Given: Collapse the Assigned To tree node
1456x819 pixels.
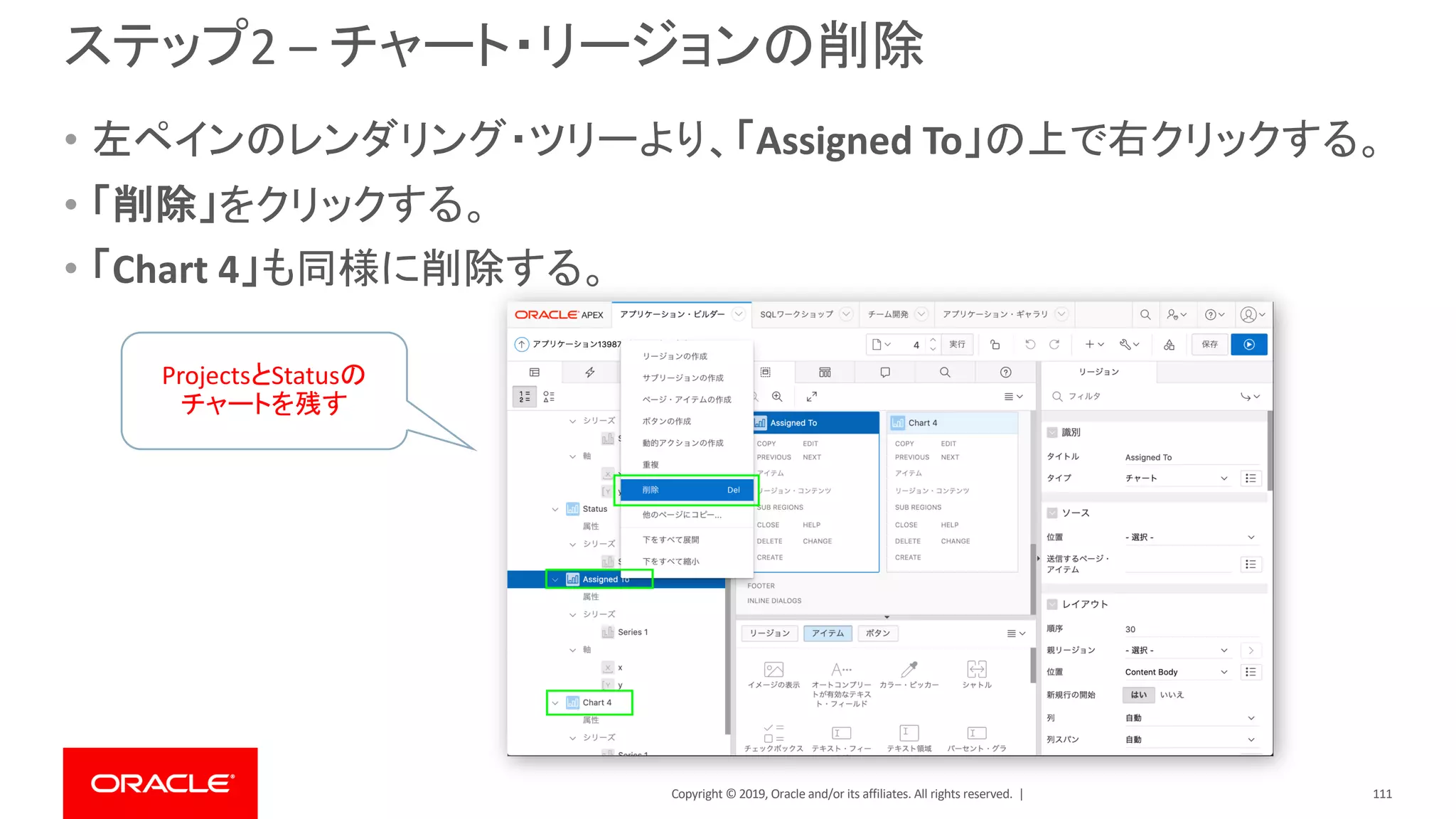Looking at the screenshot, I should [x=555, y=579].
